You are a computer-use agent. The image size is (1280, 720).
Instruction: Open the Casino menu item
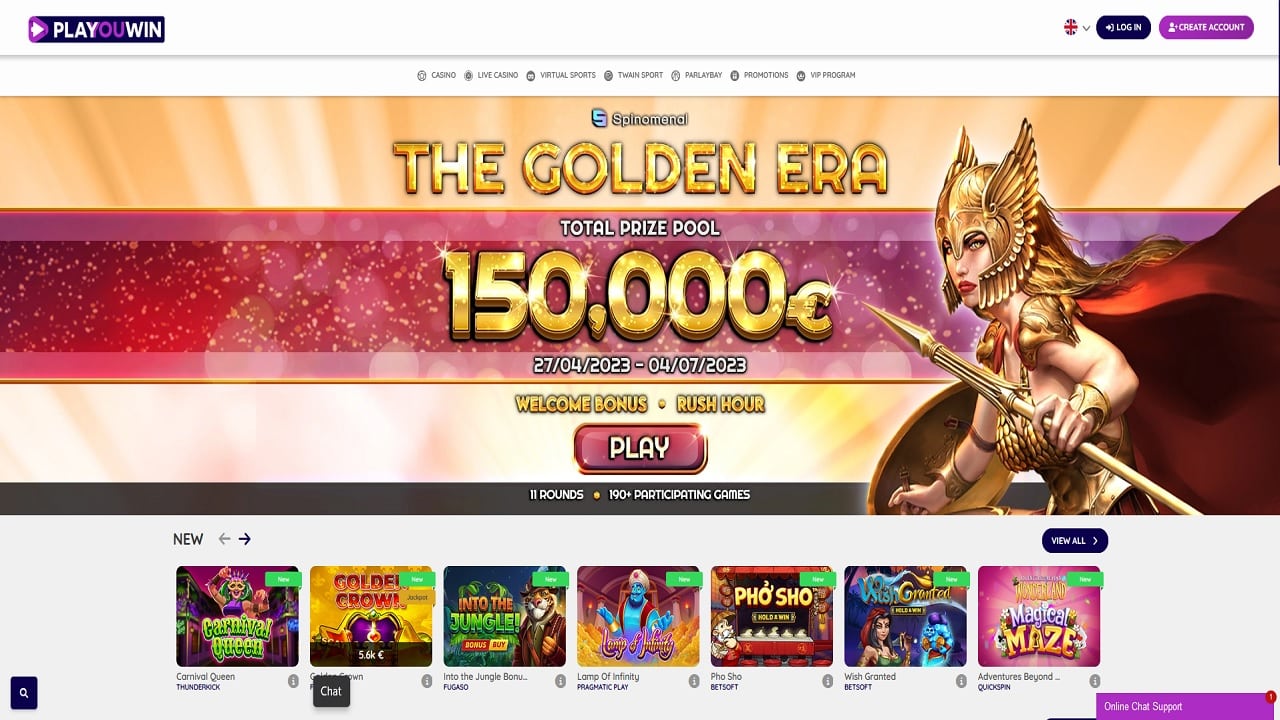(437, 75)
